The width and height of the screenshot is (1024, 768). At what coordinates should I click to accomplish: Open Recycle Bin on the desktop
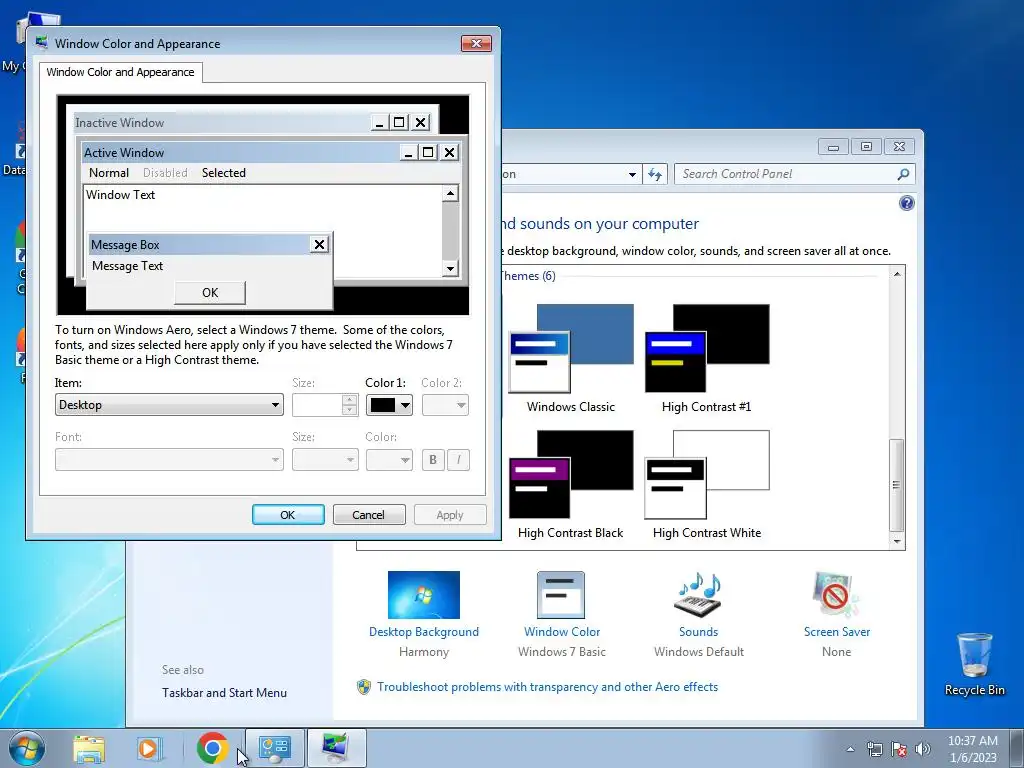[x=974, y=664]
